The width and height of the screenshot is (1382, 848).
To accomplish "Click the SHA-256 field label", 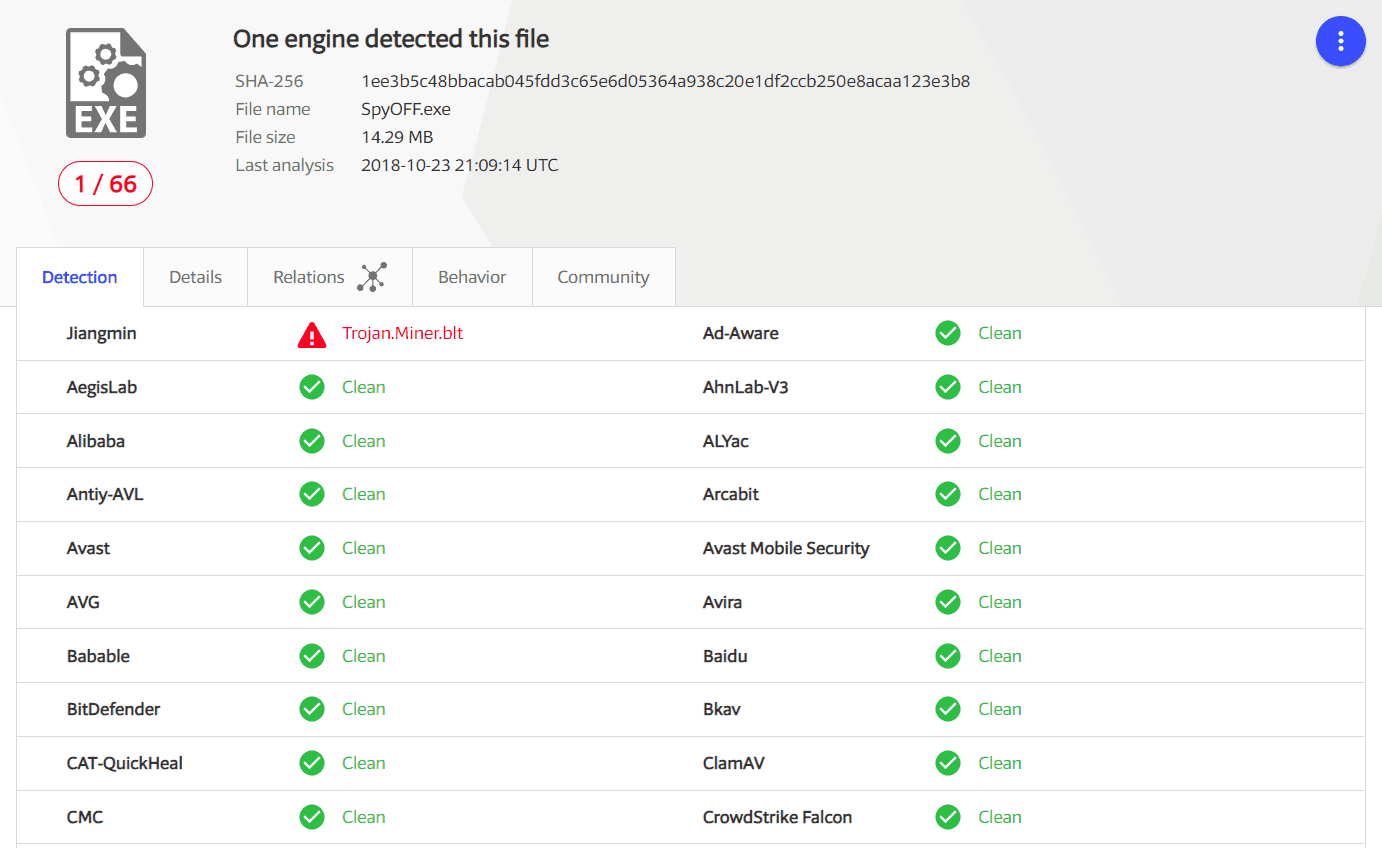I will 269,81.
